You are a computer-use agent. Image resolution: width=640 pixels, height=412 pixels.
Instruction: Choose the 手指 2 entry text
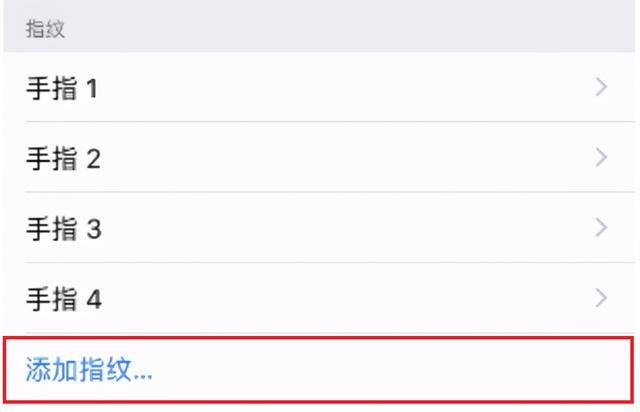[x=62, y=159]
